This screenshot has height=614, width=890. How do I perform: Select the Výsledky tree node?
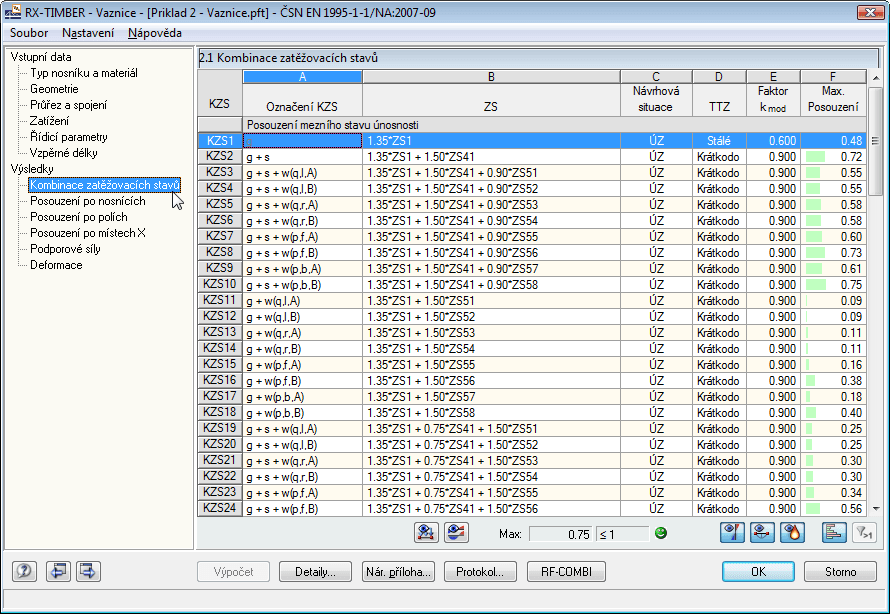(32, 169)
